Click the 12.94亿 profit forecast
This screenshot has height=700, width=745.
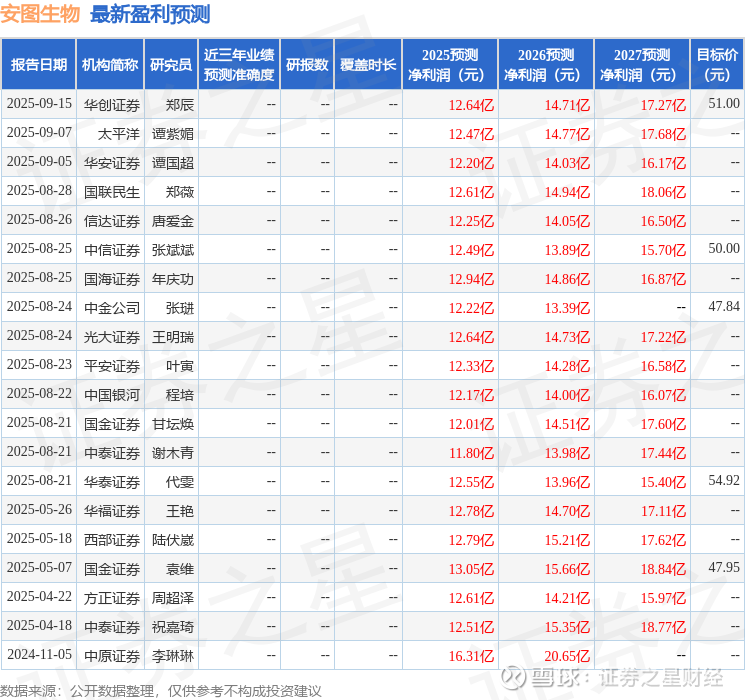point(471,279)
